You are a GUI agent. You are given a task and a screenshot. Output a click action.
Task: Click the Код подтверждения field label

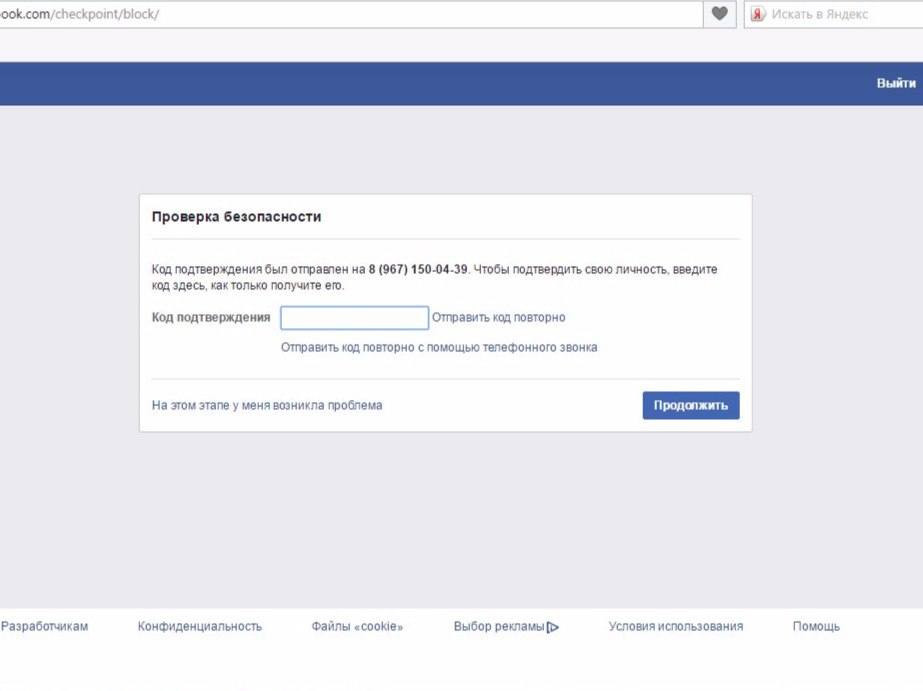coord(211,318)
